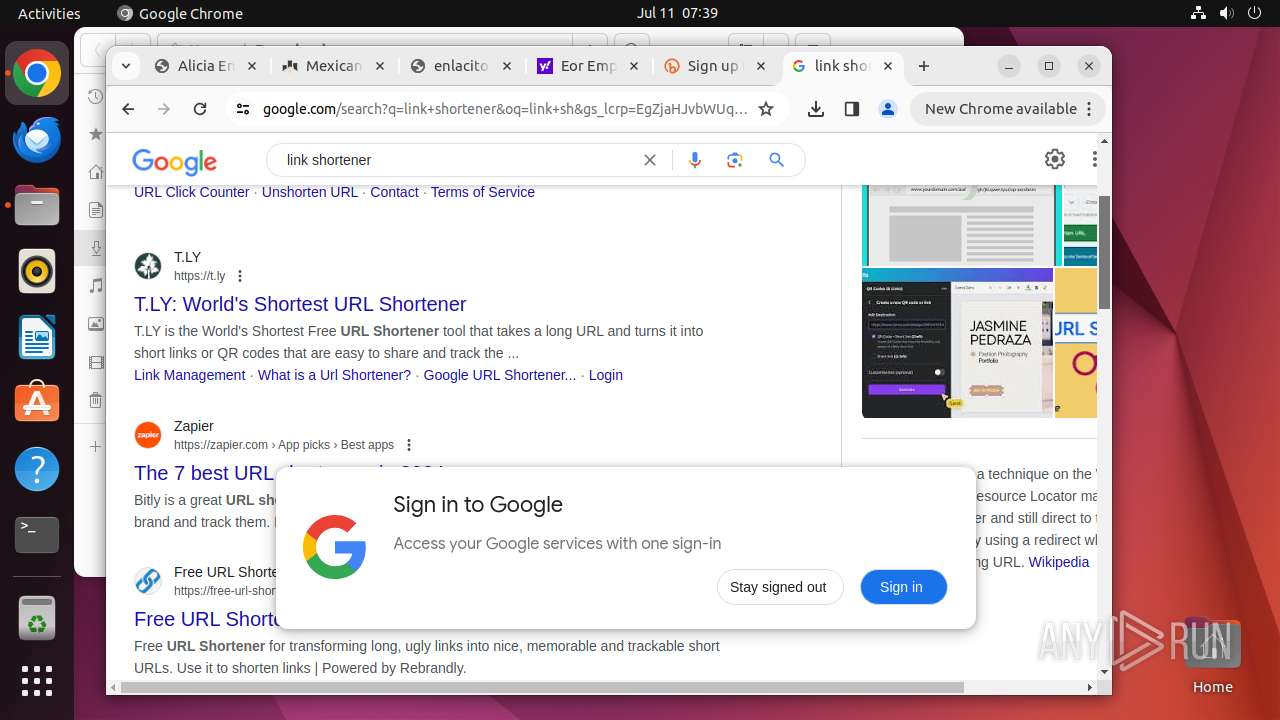
Task: Launch Terminal from dock
Action: (x=37, y=535)
